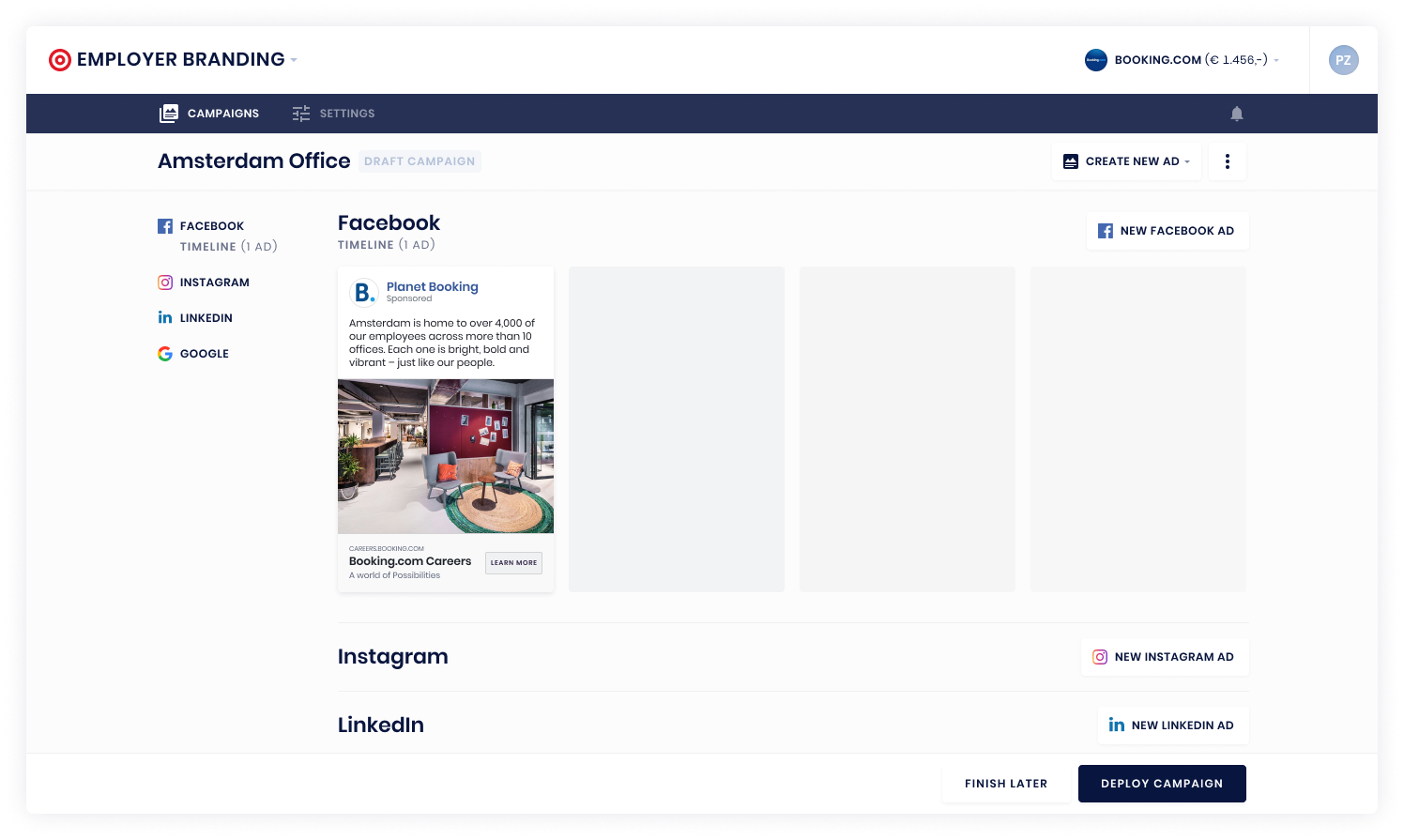Viewport: 1404px width, 840px height.
Task: Open the three-dot more options menu
Action: [1228, 161]
